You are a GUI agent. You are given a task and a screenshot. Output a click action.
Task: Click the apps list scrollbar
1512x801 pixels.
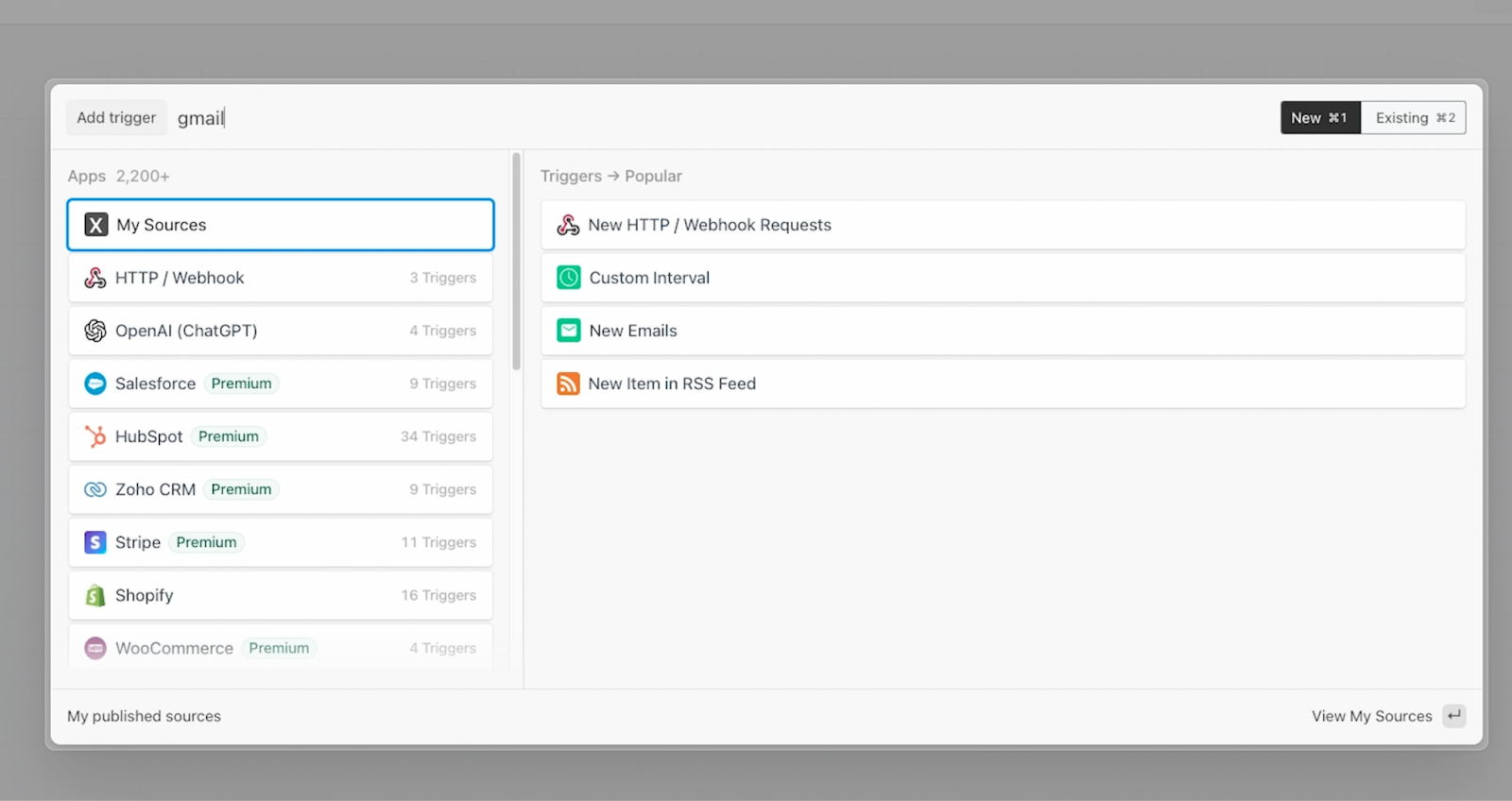tap(516, 262)
